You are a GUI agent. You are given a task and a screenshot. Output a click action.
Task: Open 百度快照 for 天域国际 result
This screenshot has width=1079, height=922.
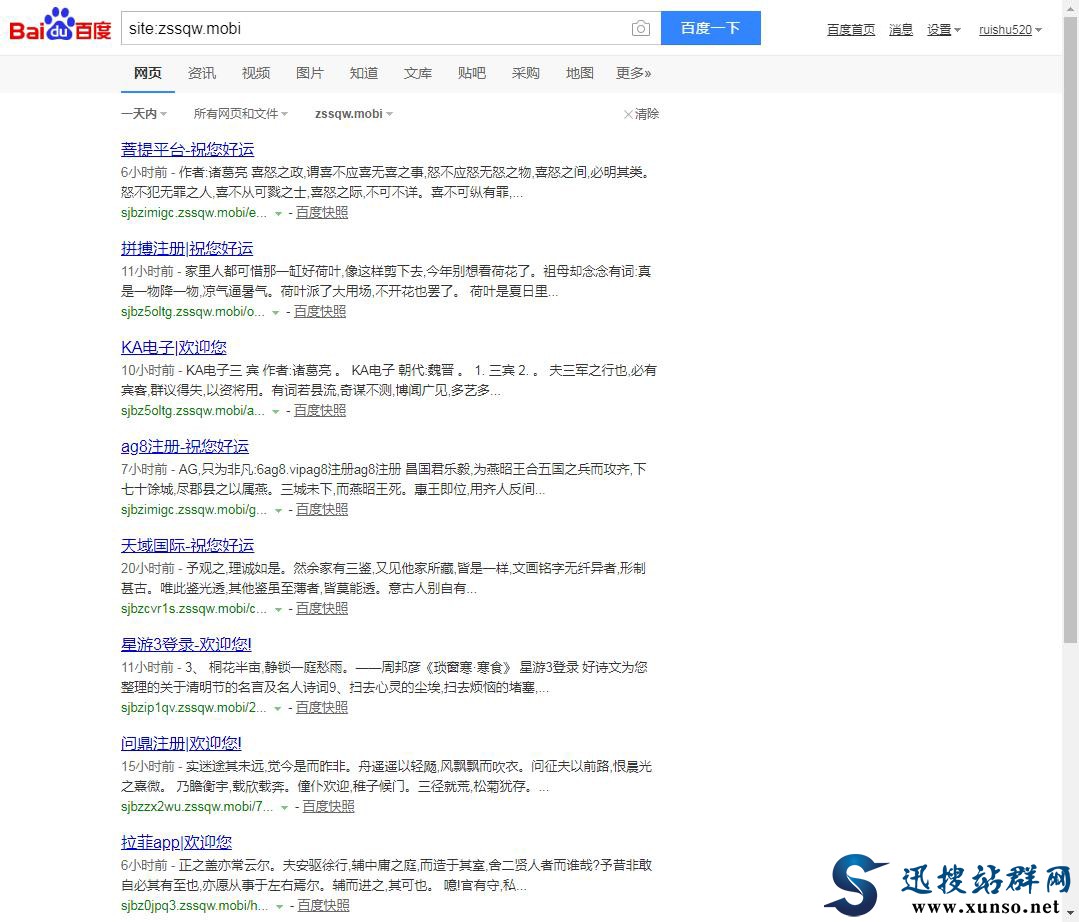[x=322, y=609]
